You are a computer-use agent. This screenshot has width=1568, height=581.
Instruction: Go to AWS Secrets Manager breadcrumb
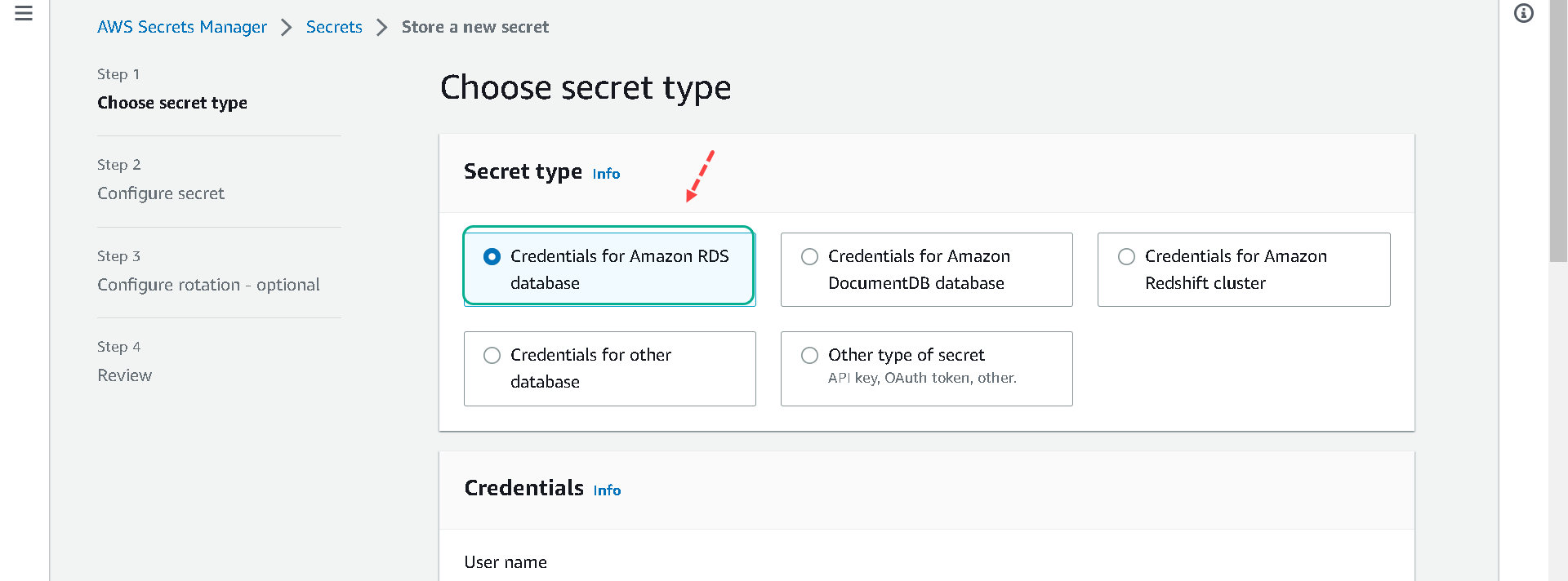[182, 27]
